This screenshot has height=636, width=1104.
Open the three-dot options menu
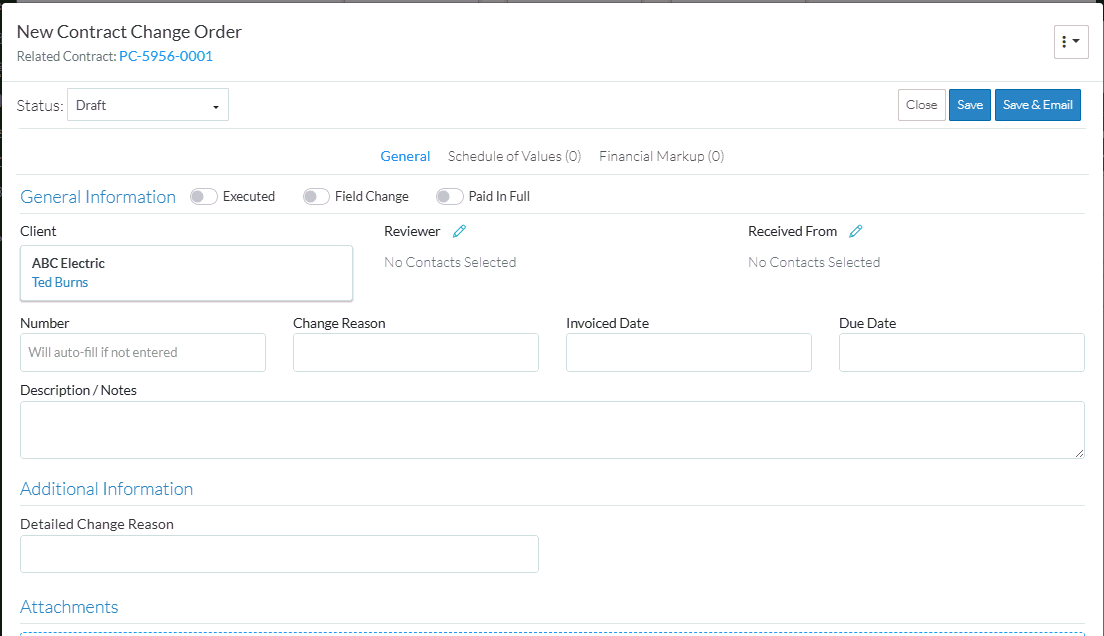[1070, 42]
